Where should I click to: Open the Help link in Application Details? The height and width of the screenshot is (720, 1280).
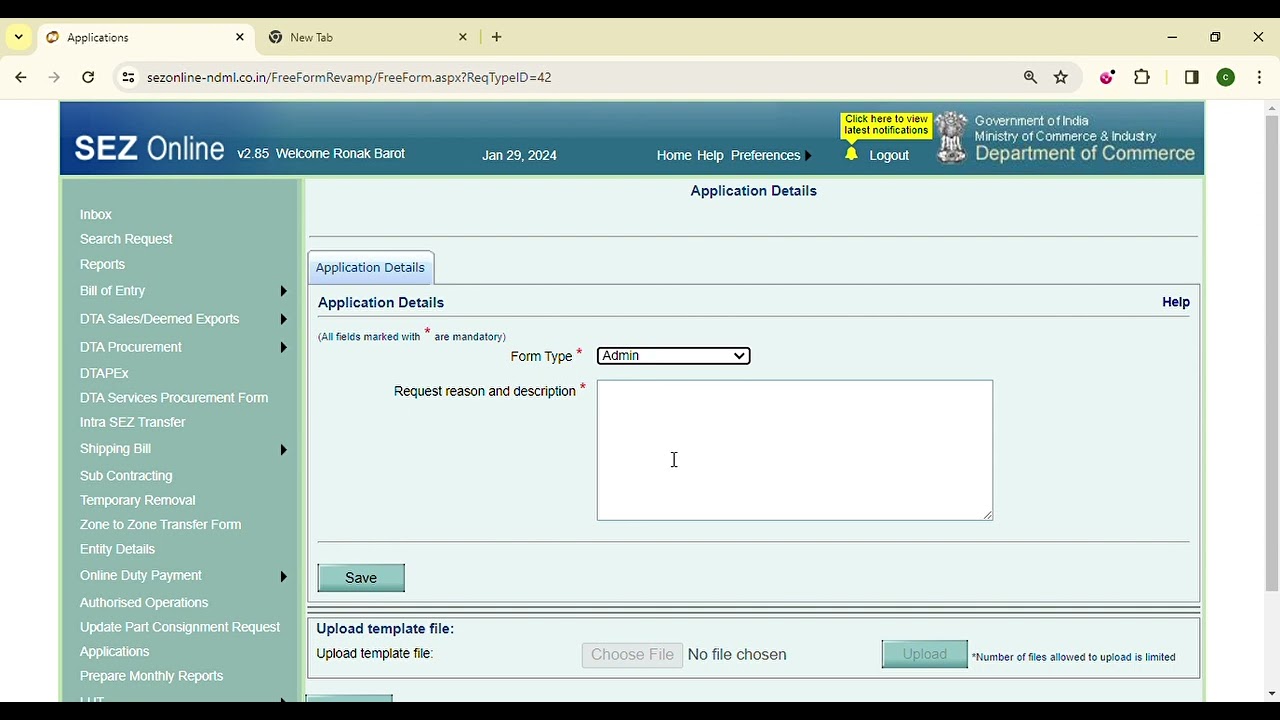[x=1176, y=302]
